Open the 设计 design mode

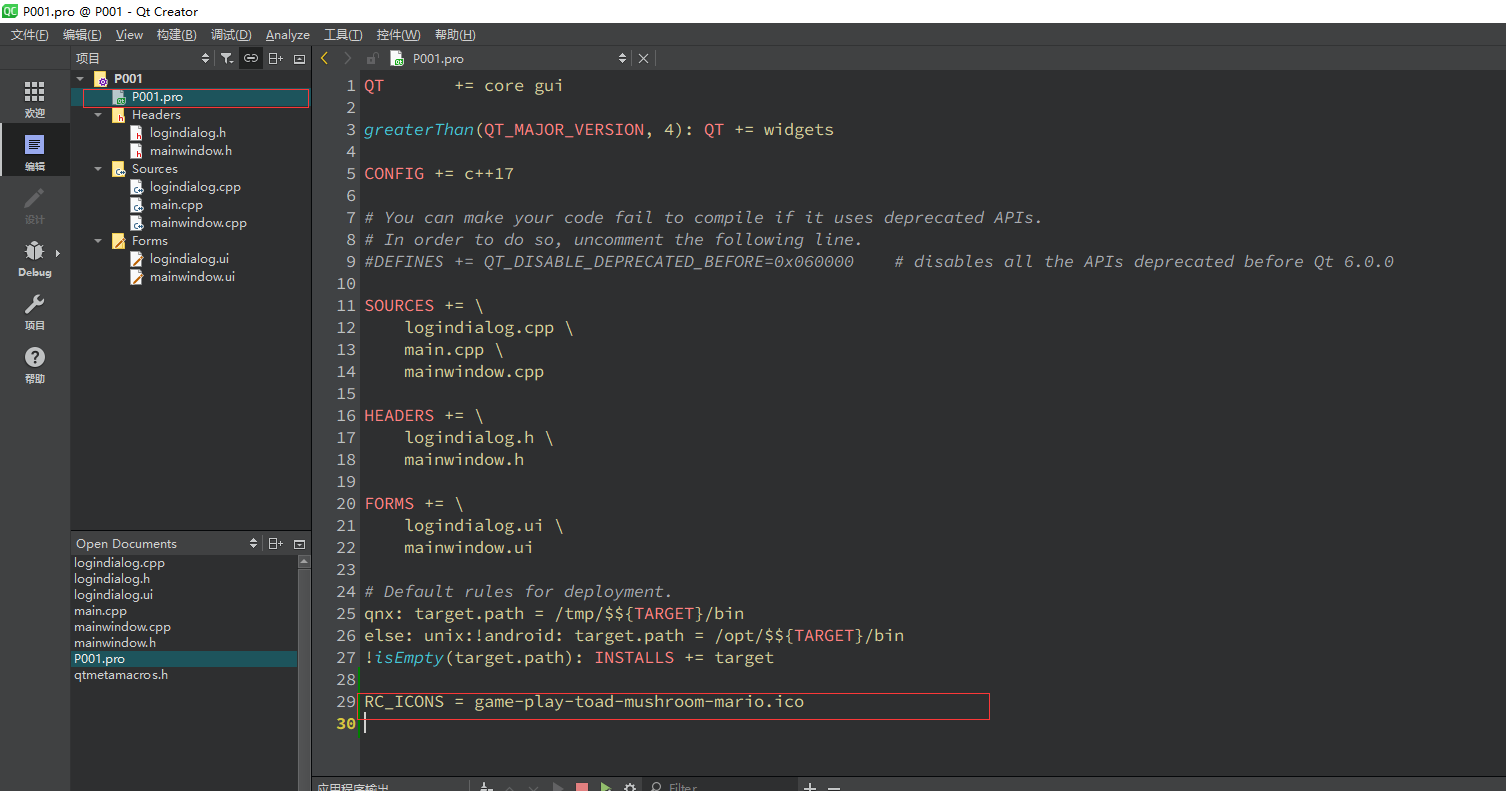35,205
